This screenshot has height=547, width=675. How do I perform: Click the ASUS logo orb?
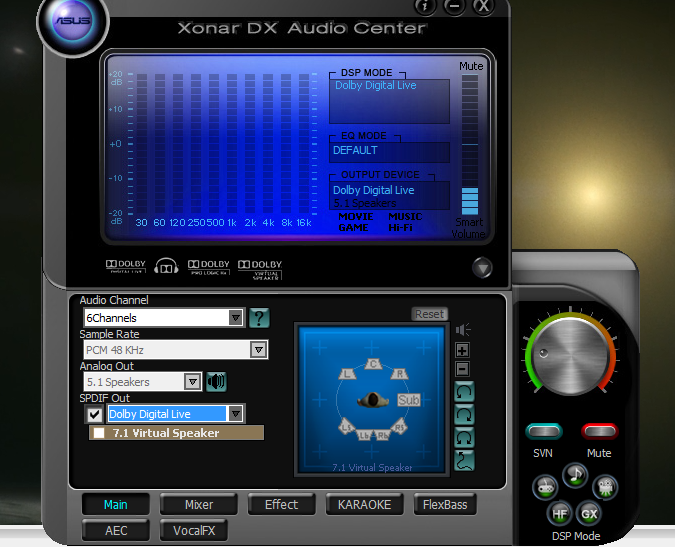coord(73,21)
